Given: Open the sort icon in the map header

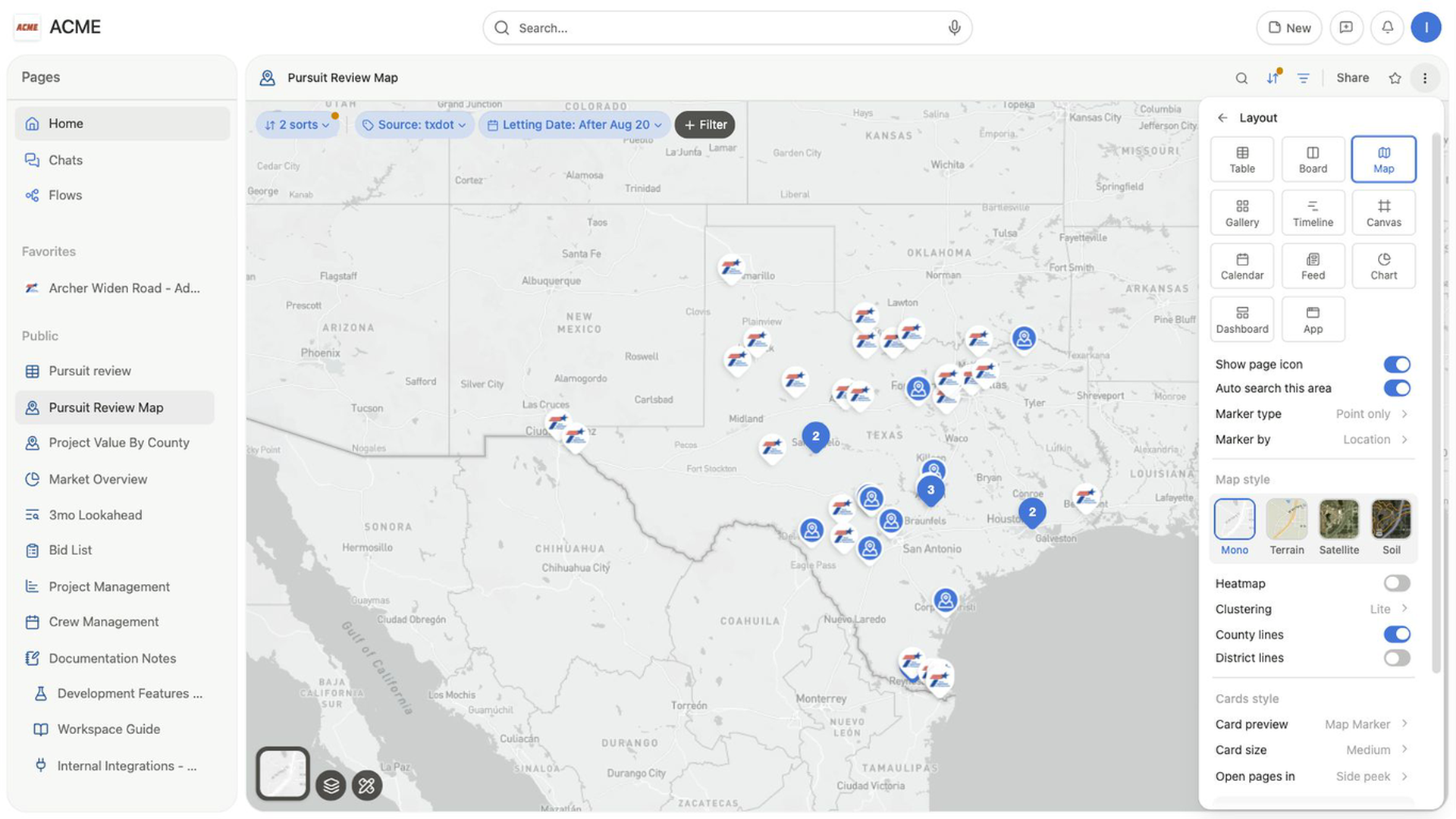Looking at the screenshot, I should click(x=1273, y=78).
